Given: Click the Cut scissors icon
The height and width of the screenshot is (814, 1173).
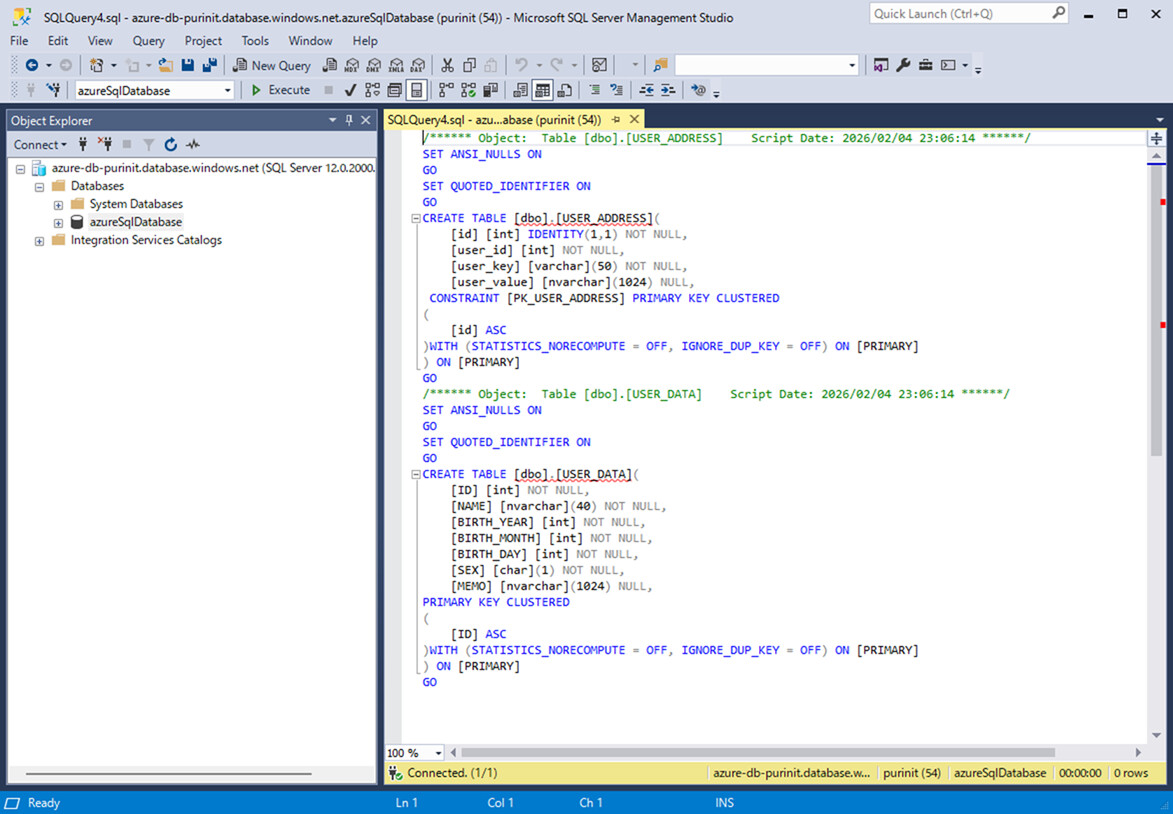Looking at the screenshot, I should pyautogui.click(x=447, y=65).
